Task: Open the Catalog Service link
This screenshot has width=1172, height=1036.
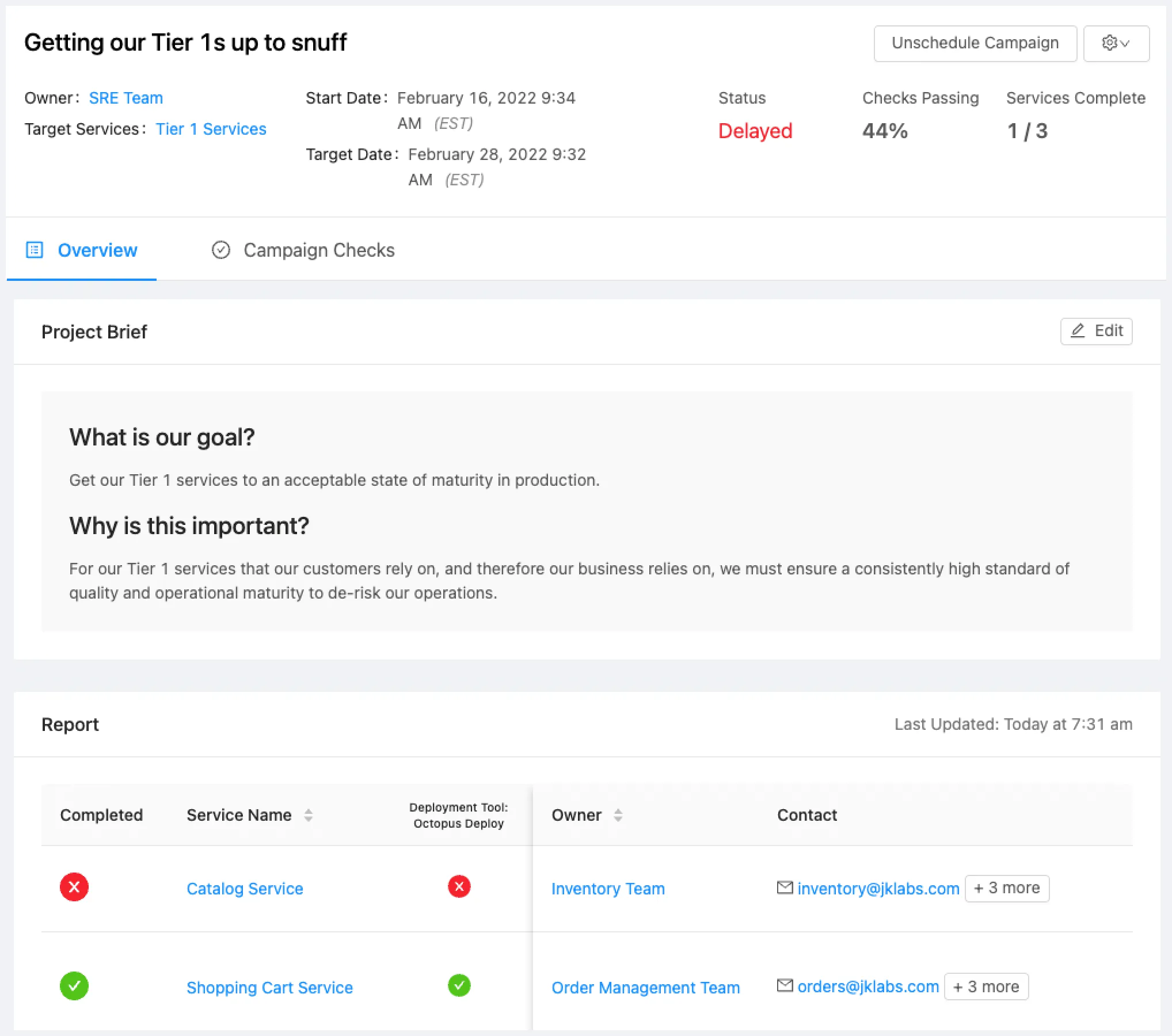Action: tap(245, 889)
